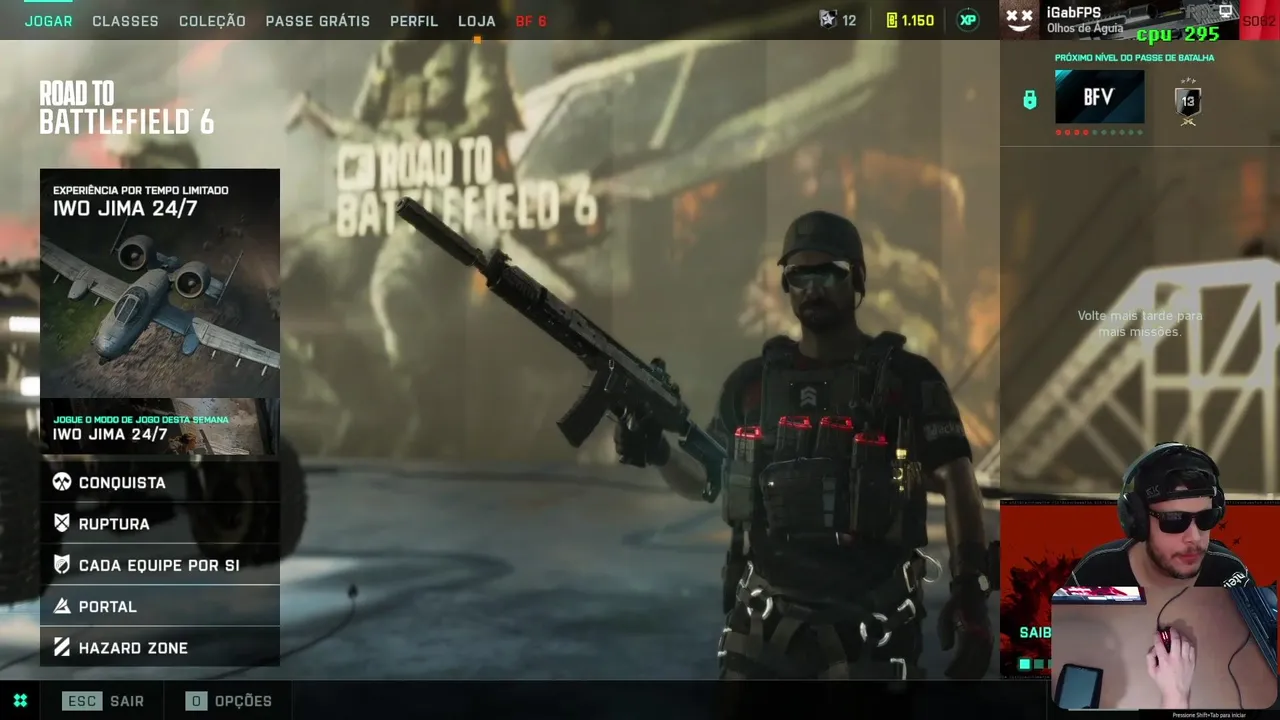Click the rank badge icon beside 12
The width and height of the screenshot is (1280, 720).
pos(828,19)
